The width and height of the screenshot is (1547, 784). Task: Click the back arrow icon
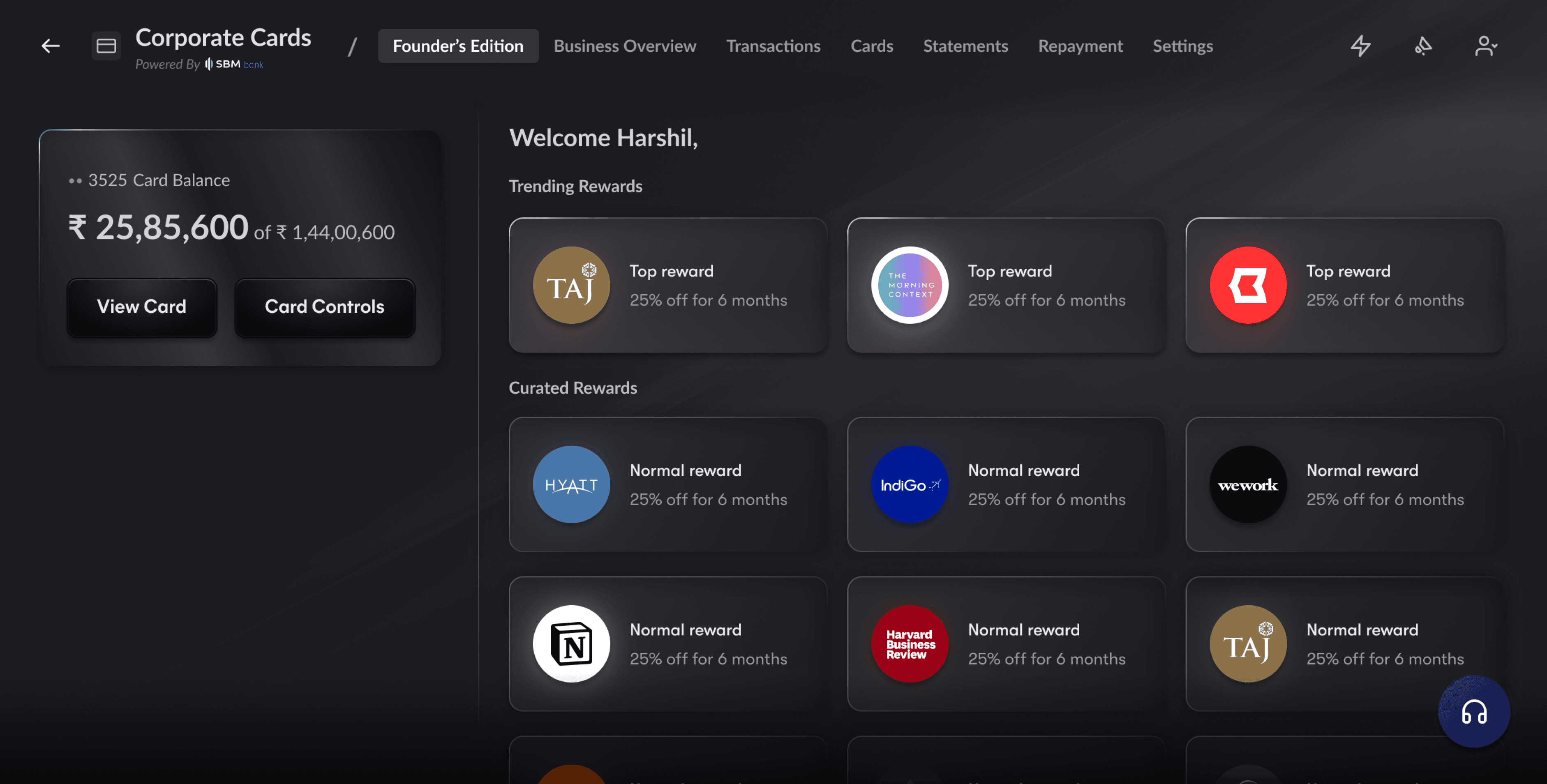tap(51, 46)
